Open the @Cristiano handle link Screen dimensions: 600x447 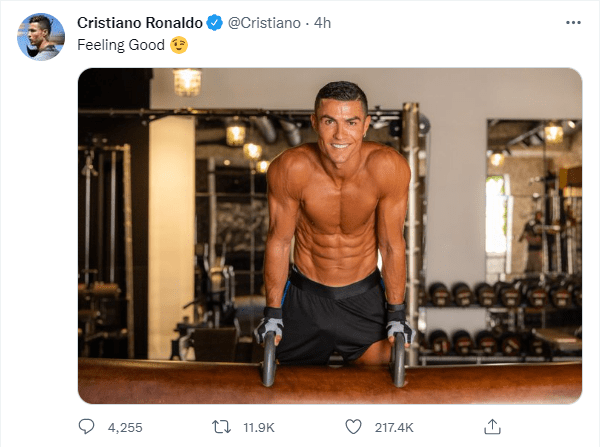tap(263, 23)
